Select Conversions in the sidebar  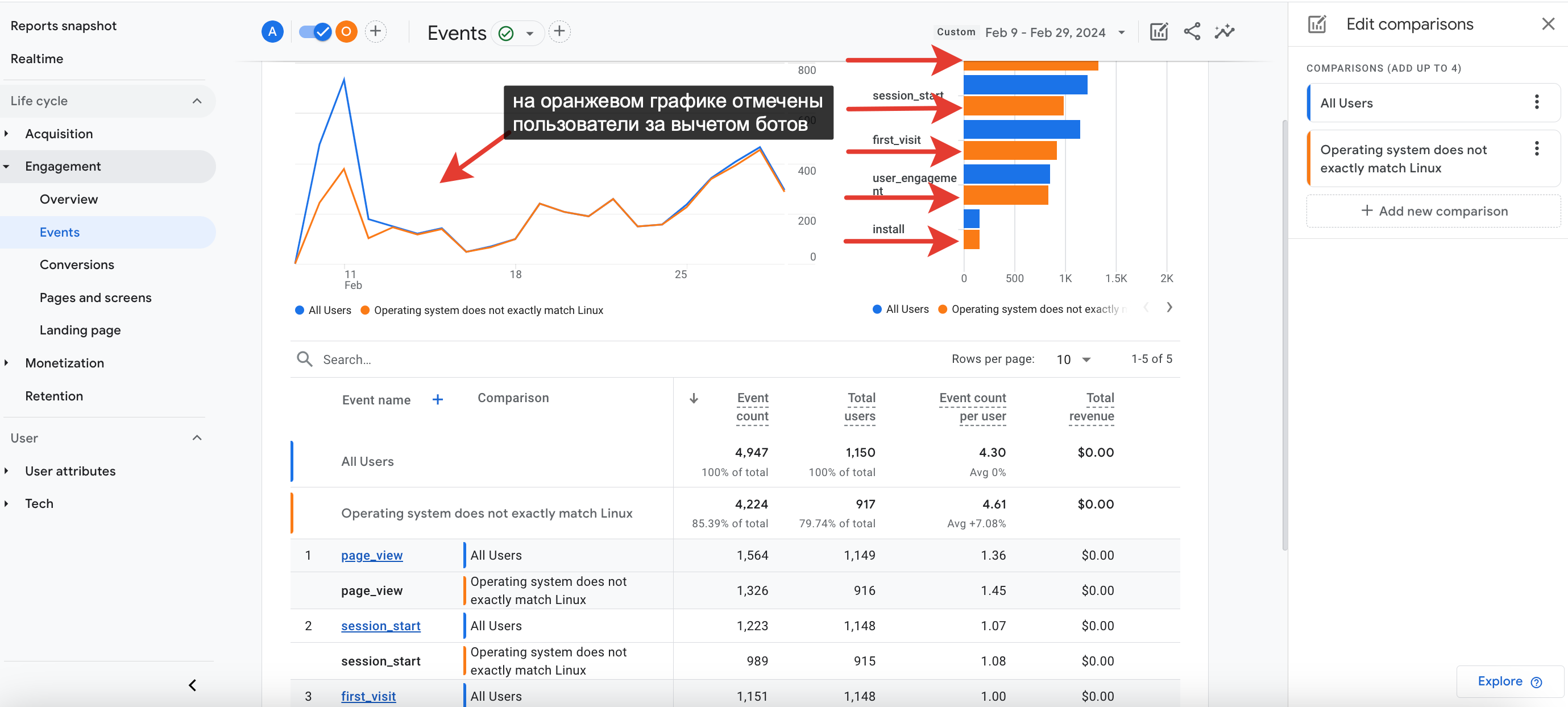(77, 264)
